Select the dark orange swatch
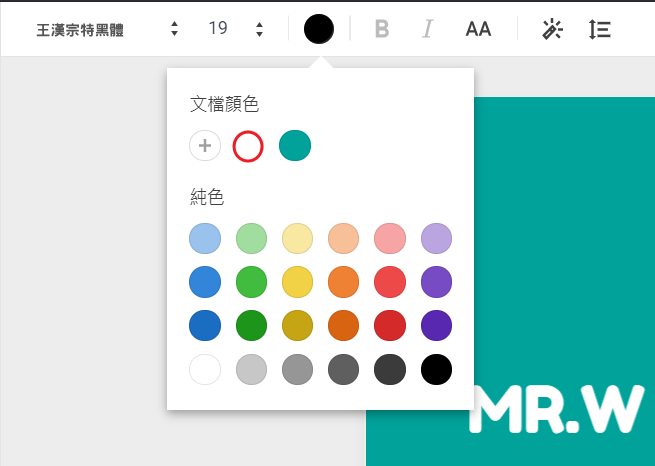 [x=343, y=325]
